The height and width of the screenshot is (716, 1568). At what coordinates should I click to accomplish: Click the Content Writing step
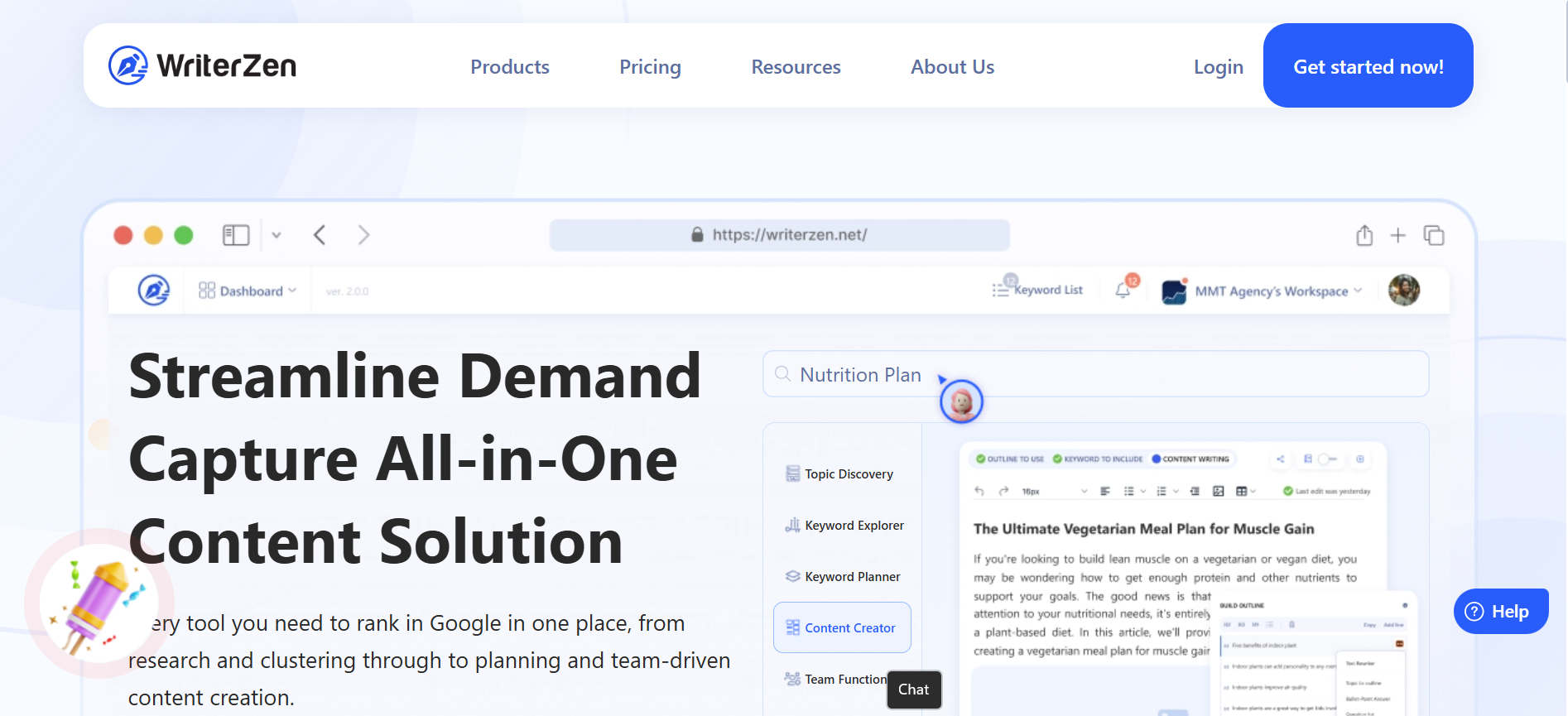pyautogui.click(x=1190, y=459)
